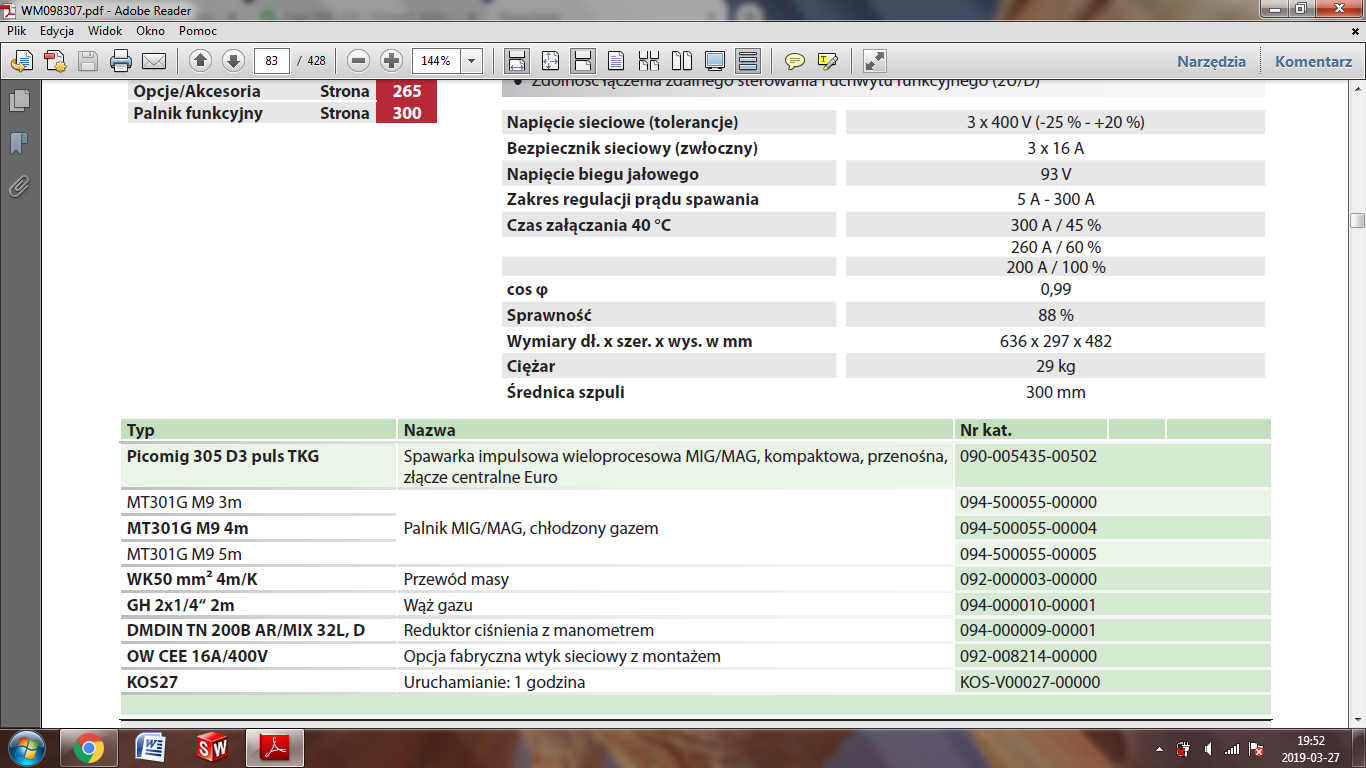1366x768 pixels.
Task: Open the Widok menu
Action: pyautogui.click(x=105, y=31)
